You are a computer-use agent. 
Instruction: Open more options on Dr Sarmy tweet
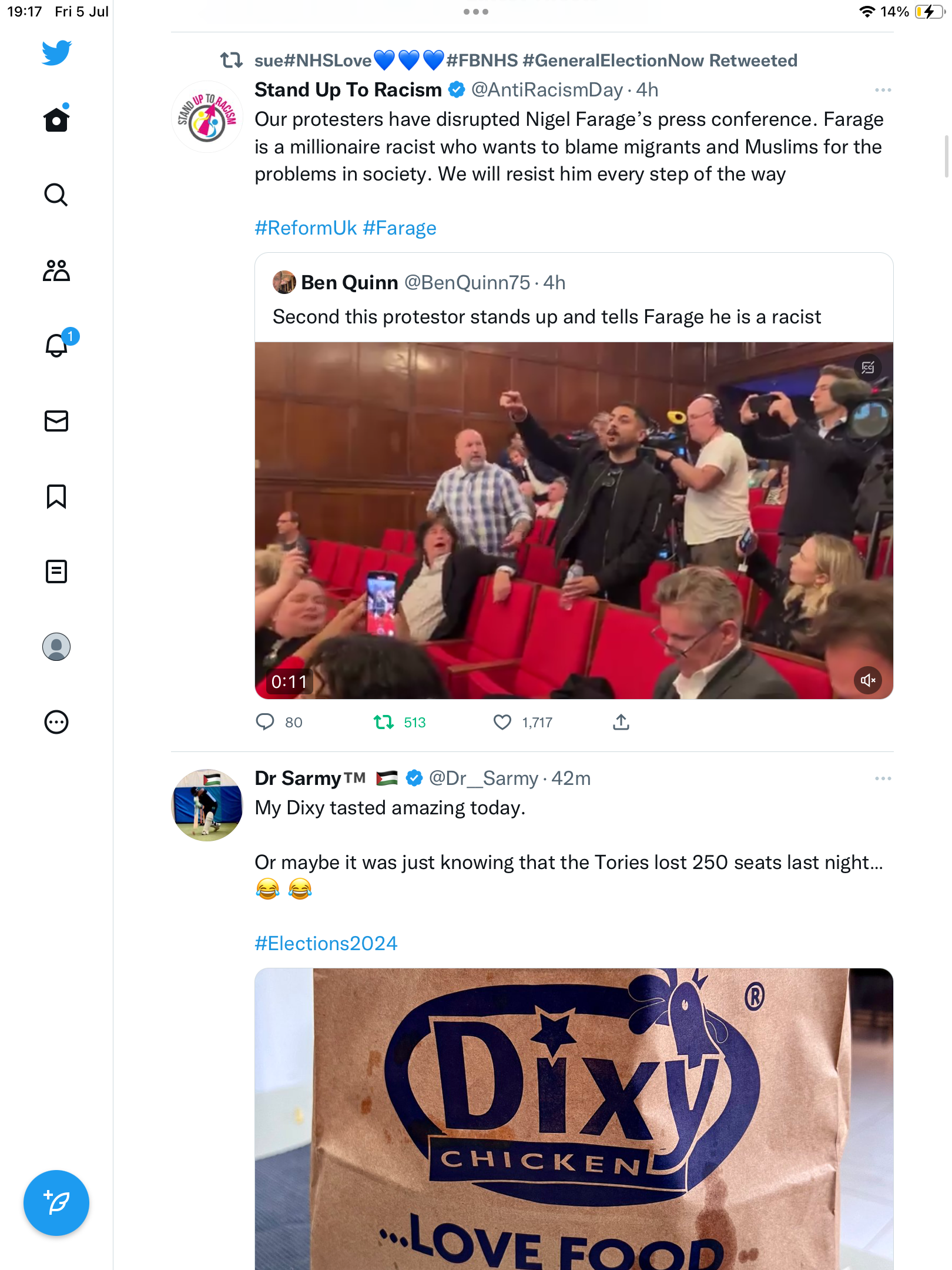click(883, 778)
